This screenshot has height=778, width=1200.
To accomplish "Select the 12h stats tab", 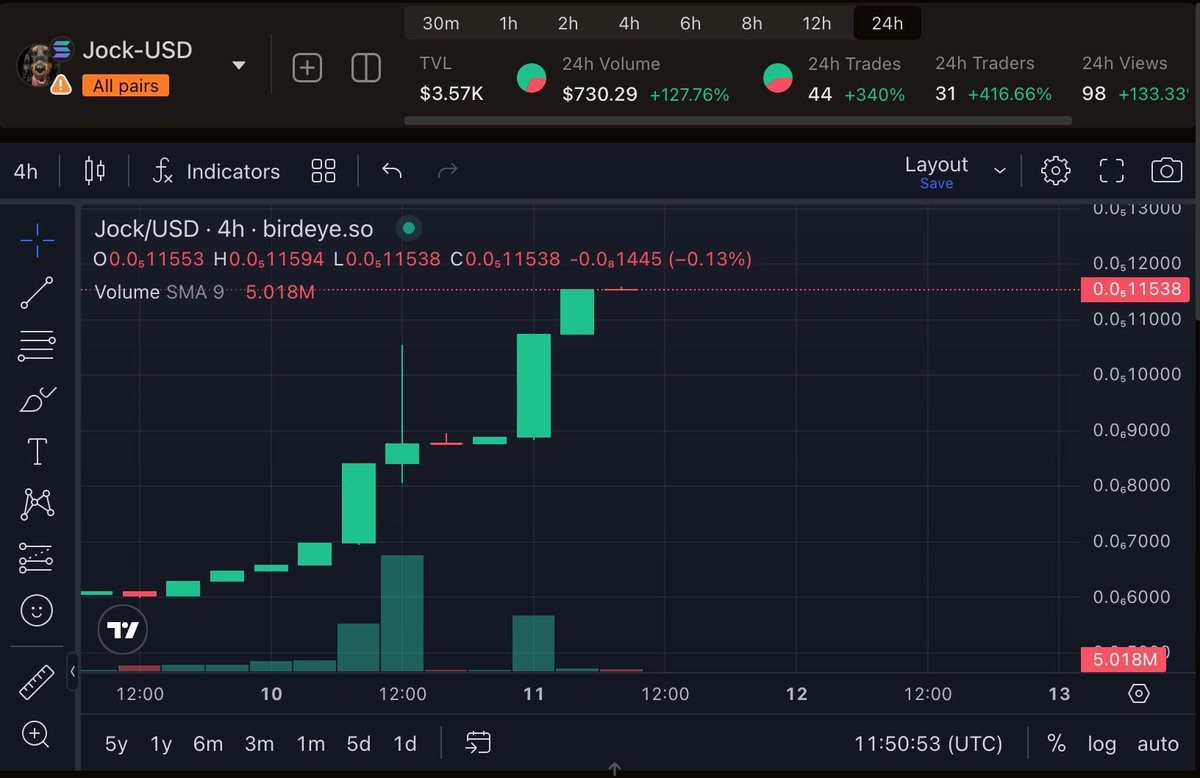I will click(x=817, y=22).
